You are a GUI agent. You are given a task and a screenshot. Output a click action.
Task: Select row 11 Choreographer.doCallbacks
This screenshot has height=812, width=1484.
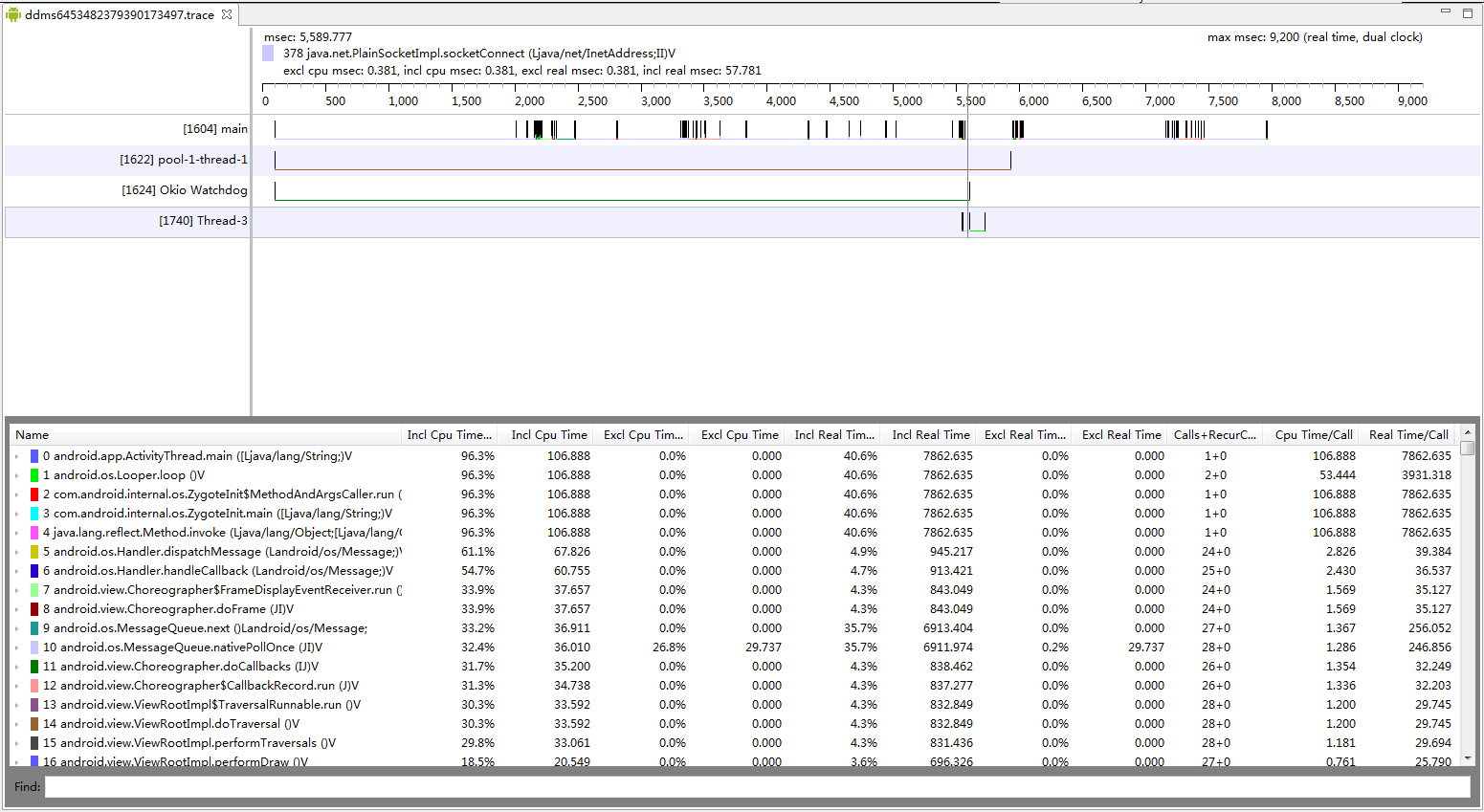point(733,667)
